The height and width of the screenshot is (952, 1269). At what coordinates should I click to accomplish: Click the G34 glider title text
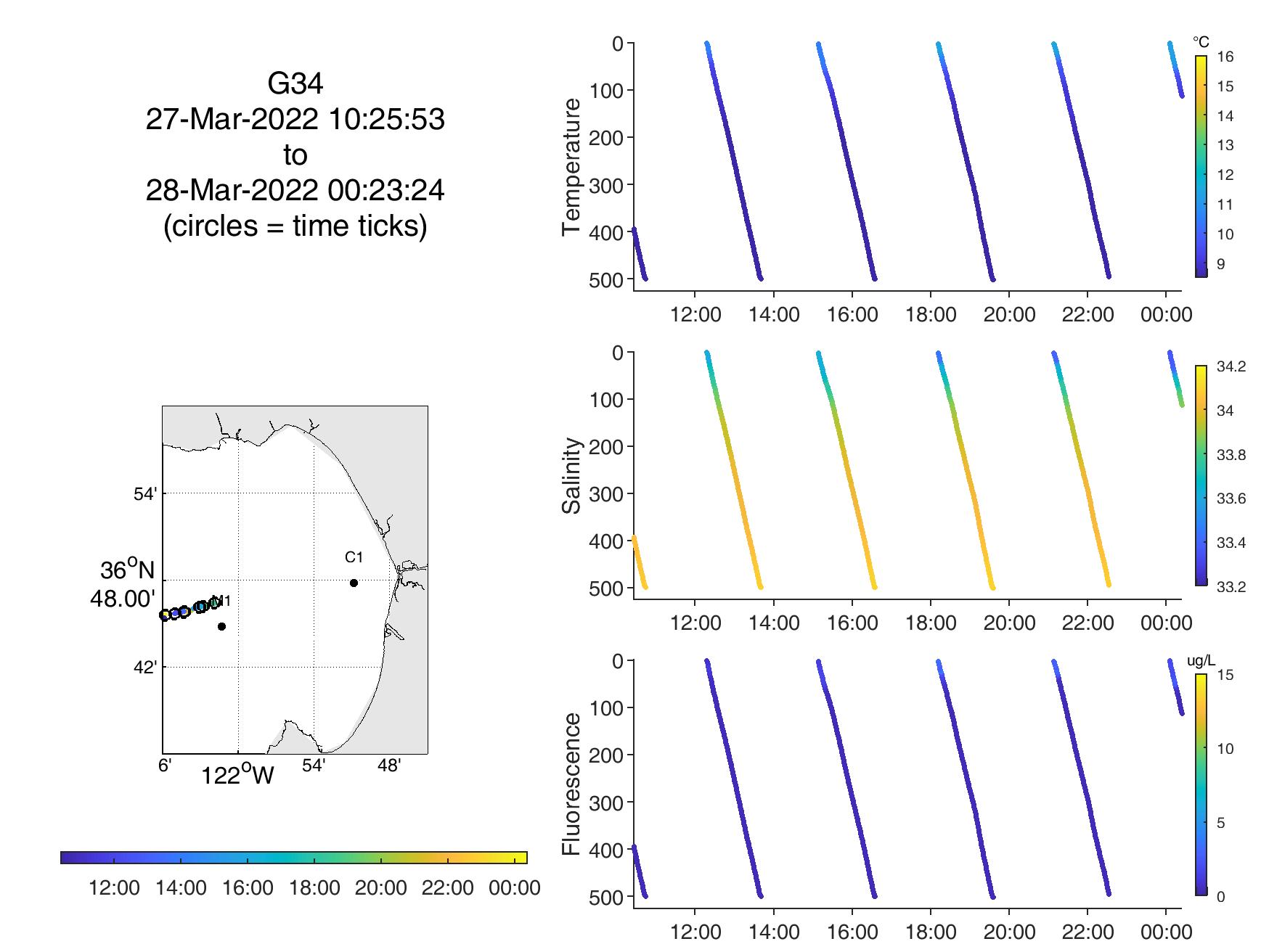click(x=295, y=84)
